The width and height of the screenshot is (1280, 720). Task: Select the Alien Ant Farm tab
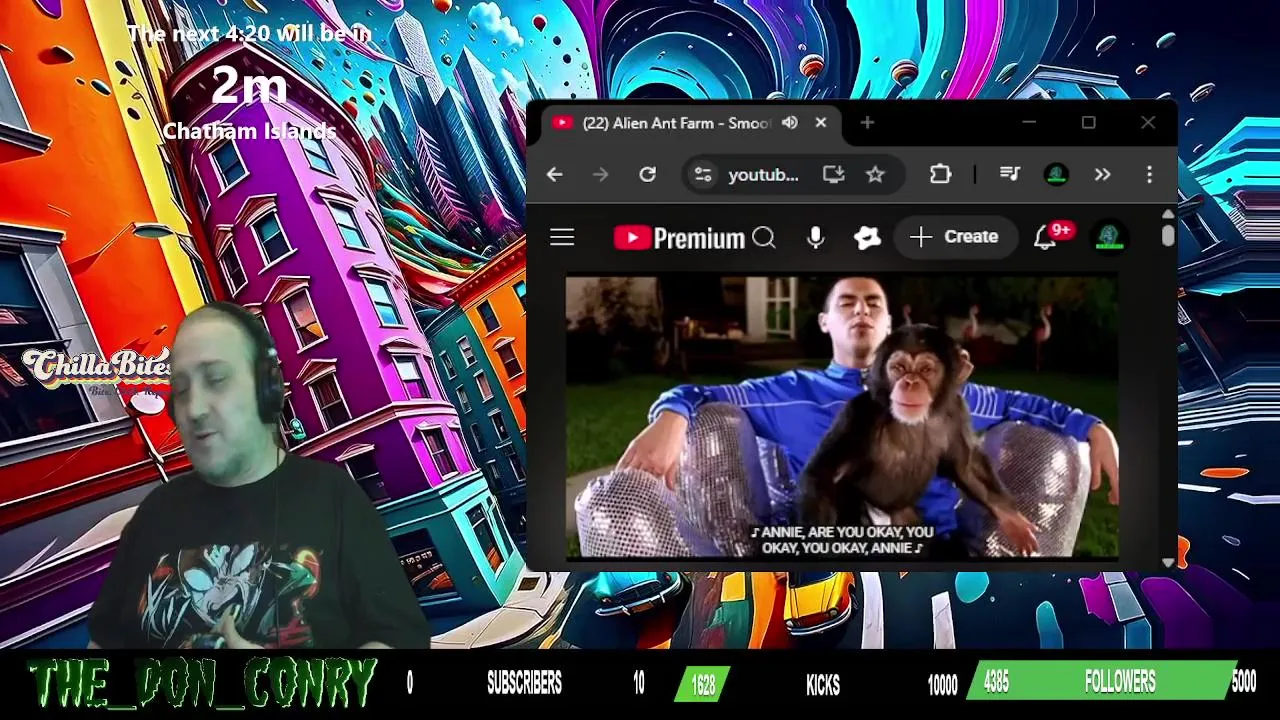coord(690,123)
